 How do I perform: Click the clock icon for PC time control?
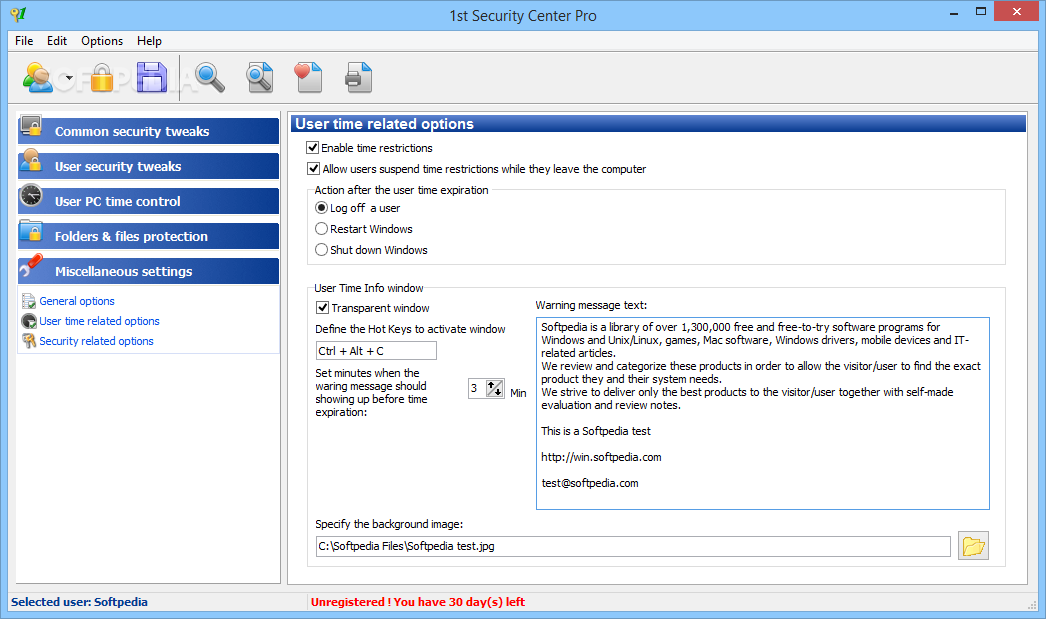click(x=31, y=195)
